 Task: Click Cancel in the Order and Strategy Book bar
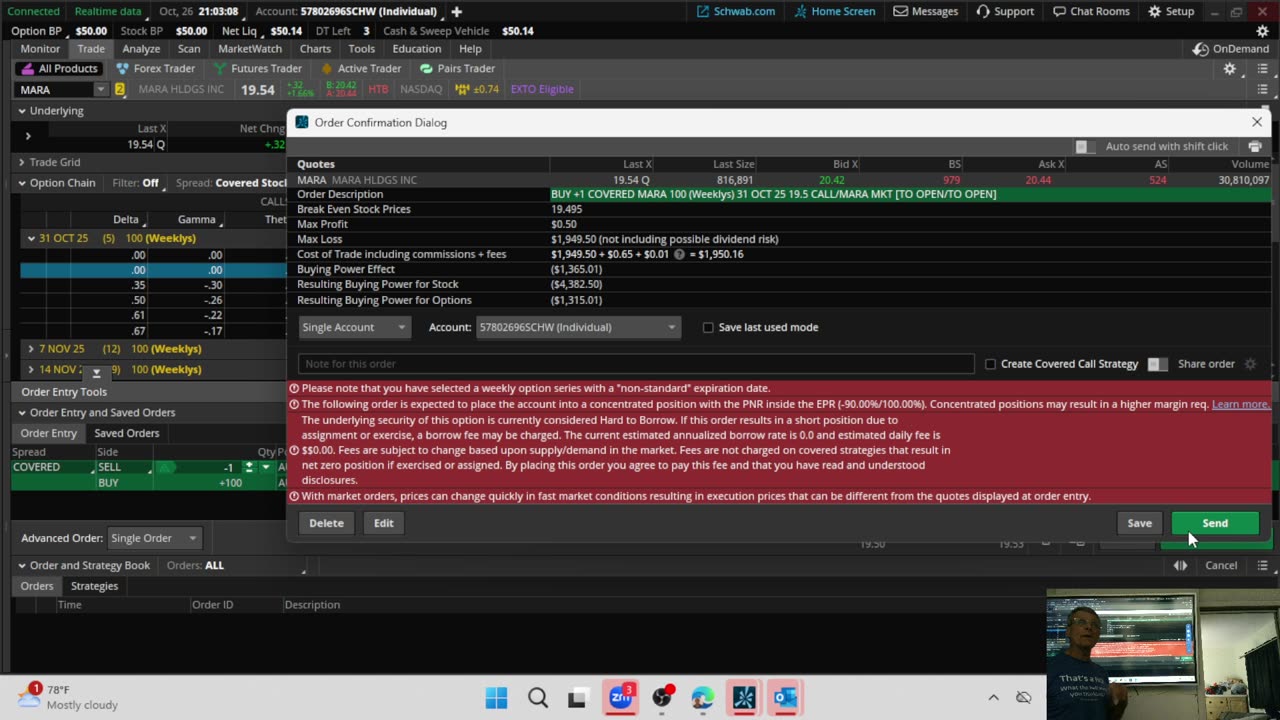1221,565
